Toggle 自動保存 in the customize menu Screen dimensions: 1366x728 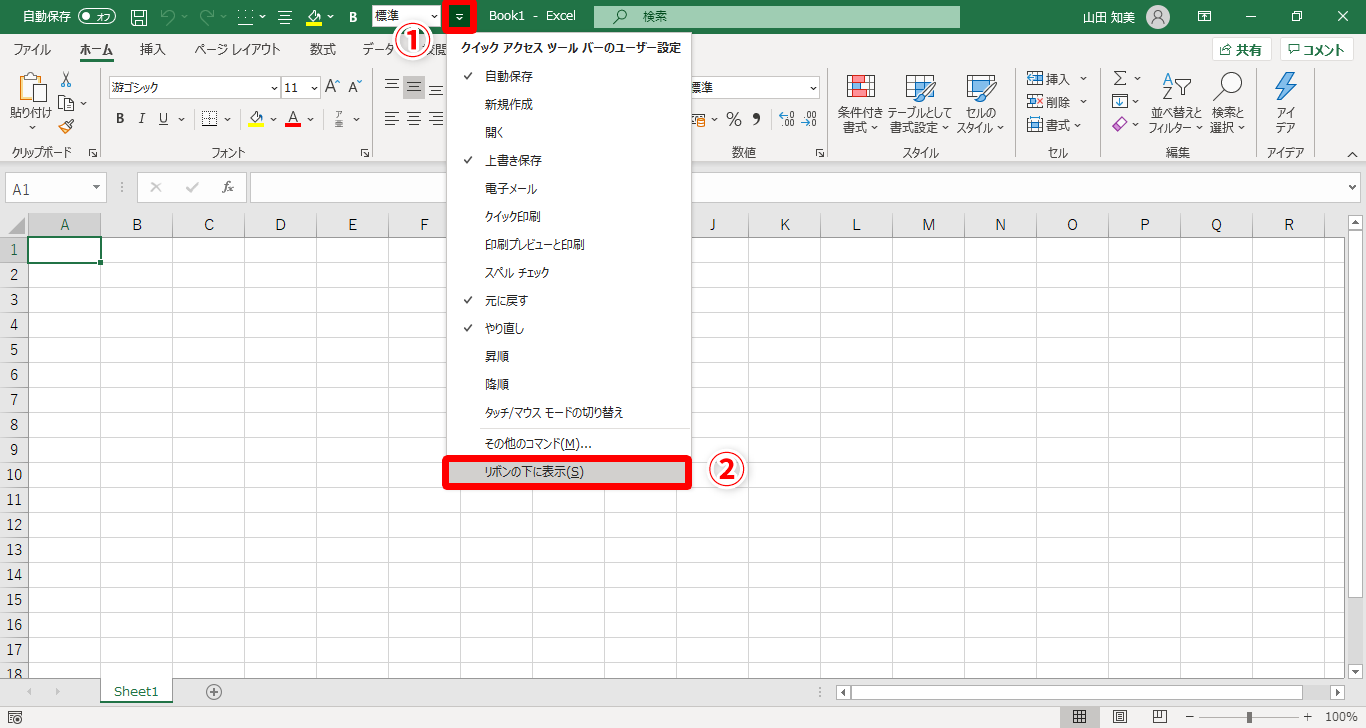569,76
